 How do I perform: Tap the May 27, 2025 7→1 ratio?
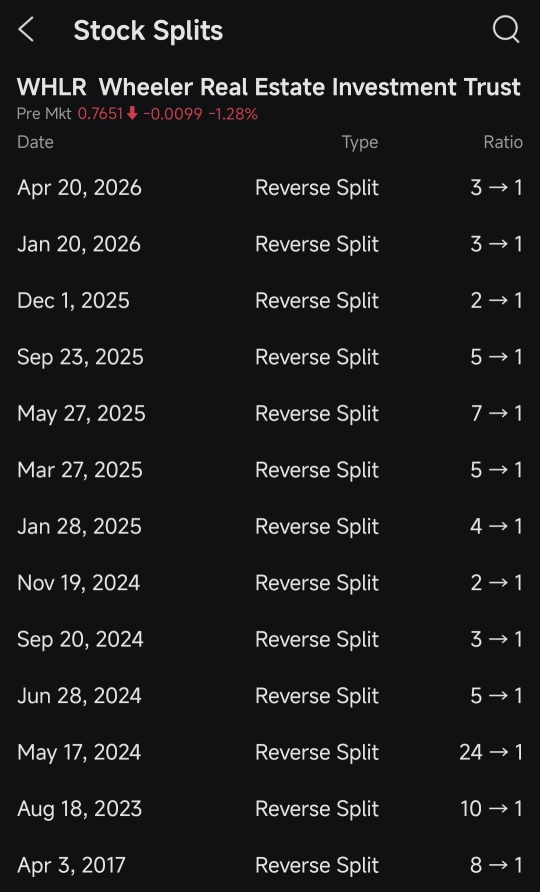pos(496,413)
